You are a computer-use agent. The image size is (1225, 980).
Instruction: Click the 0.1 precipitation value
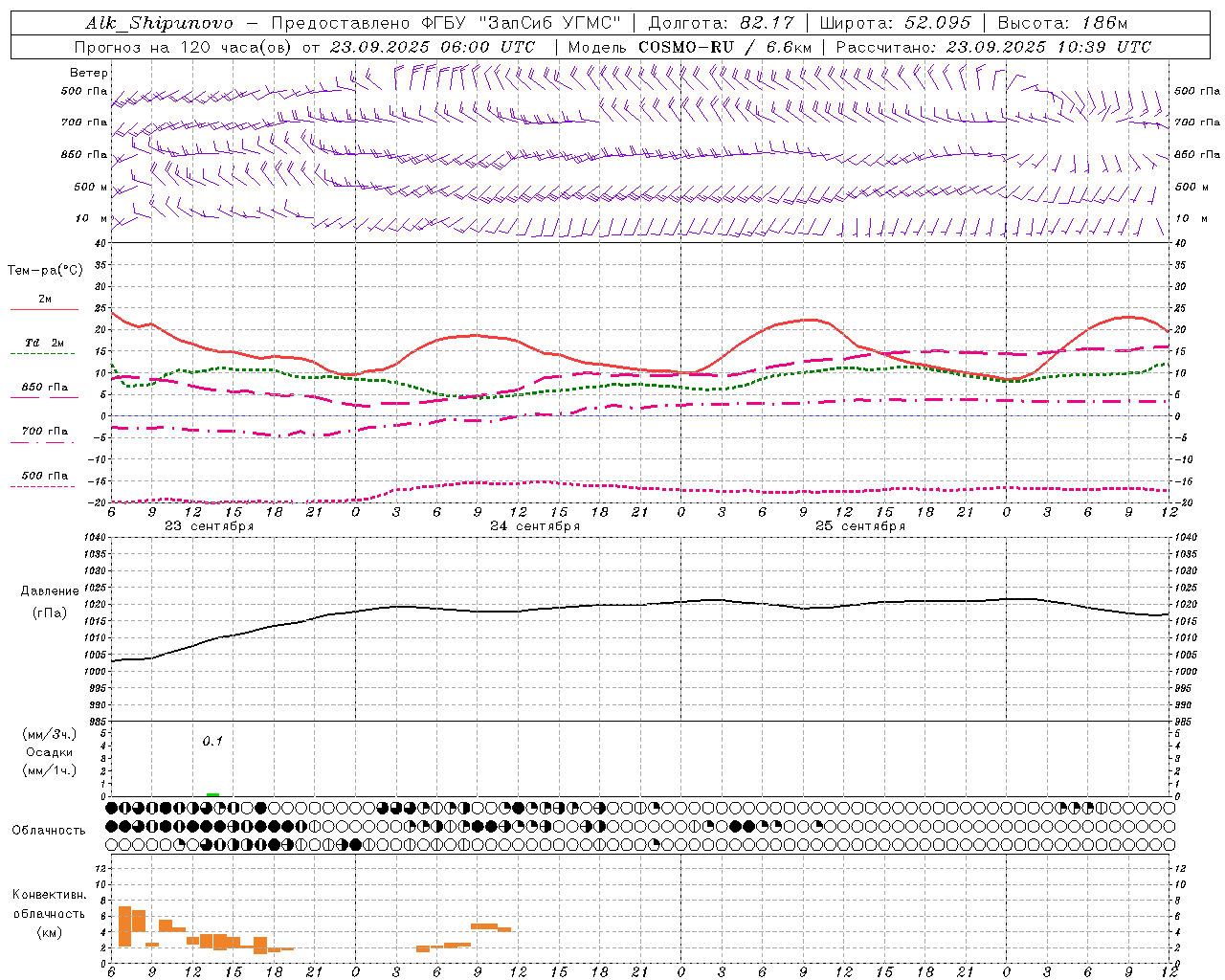[x=212, y=742]
